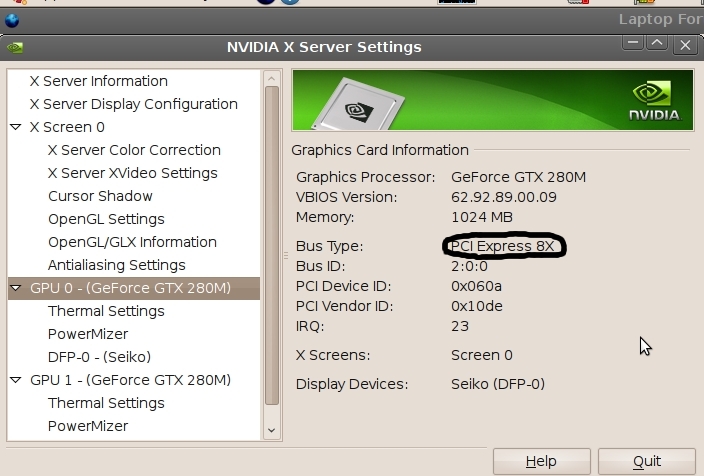Image resolution: width=704 pixels, height=476 pixels.
Task: Open X Server Color Correction
Action: [134, 150]
